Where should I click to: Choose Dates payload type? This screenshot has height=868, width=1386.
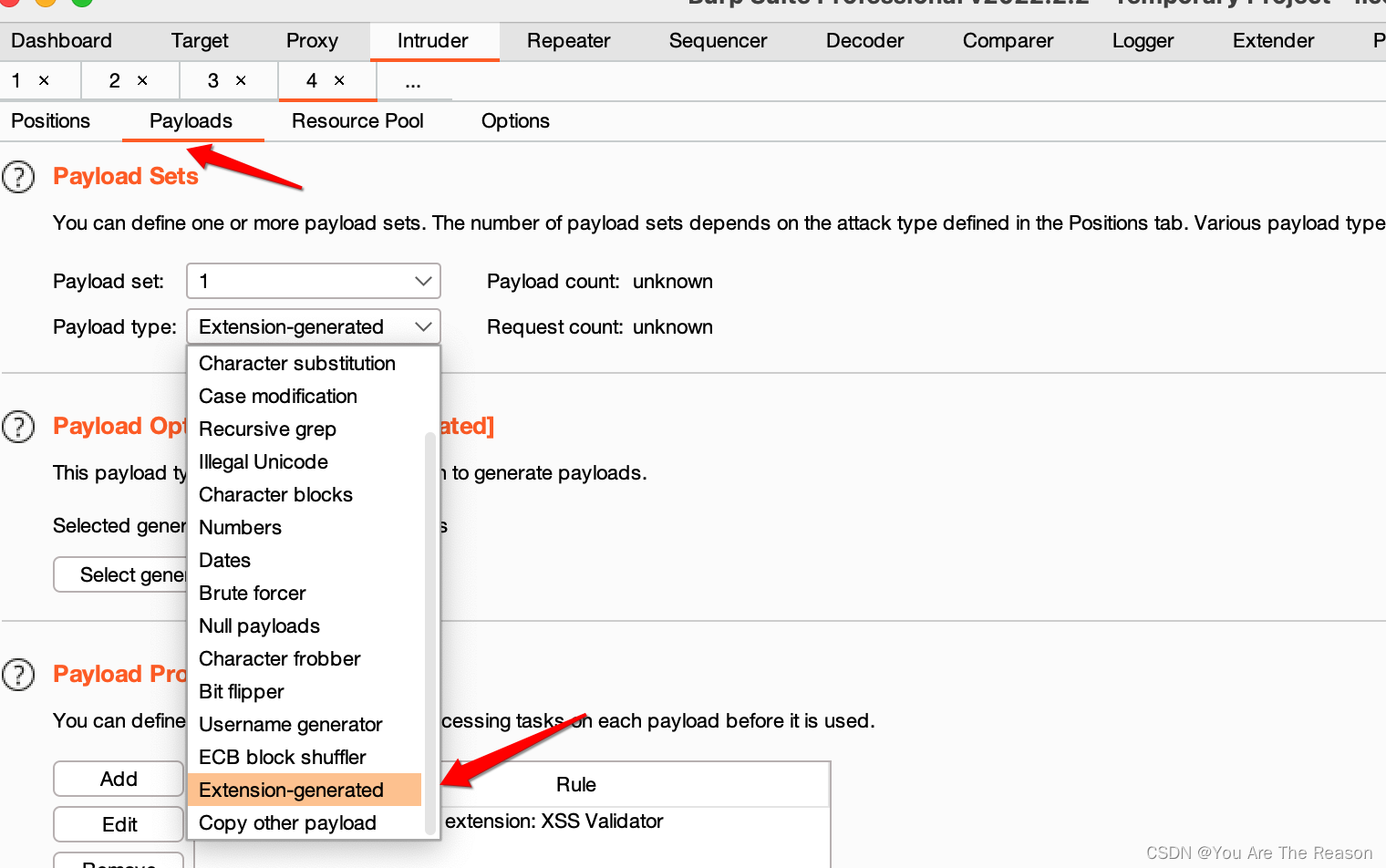click(x=305, y=560)
